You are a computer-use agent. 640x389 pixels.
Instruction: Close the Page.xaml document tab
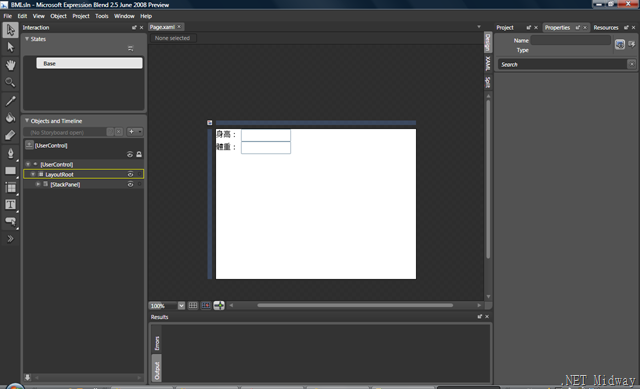pos(179,27)
